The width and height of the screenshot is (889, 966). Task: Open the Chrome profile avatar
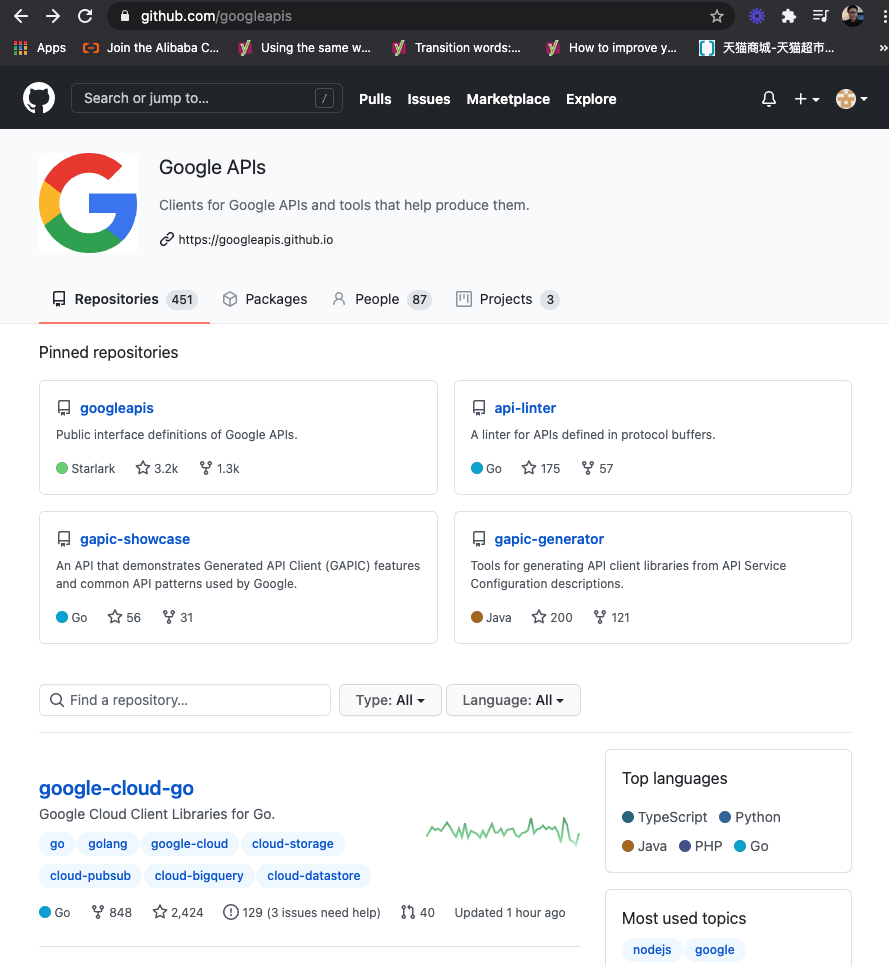[853, 16]
